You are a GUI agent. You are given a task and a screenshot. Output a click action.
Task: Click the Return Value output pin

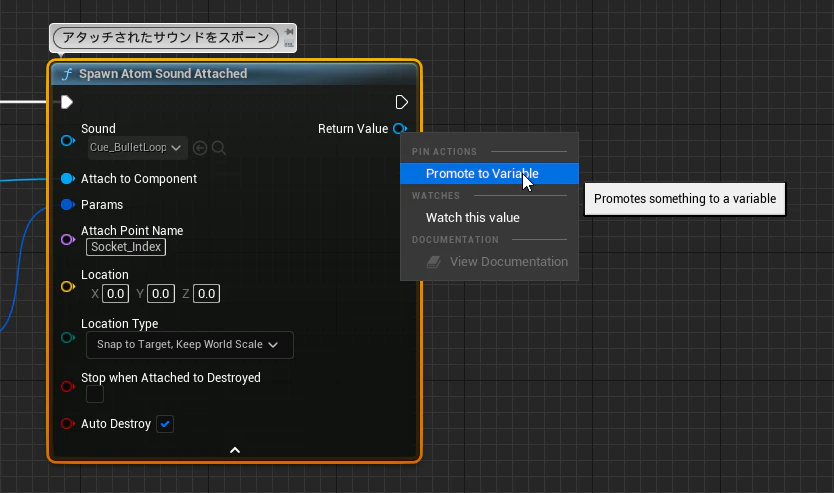[399, 129]
